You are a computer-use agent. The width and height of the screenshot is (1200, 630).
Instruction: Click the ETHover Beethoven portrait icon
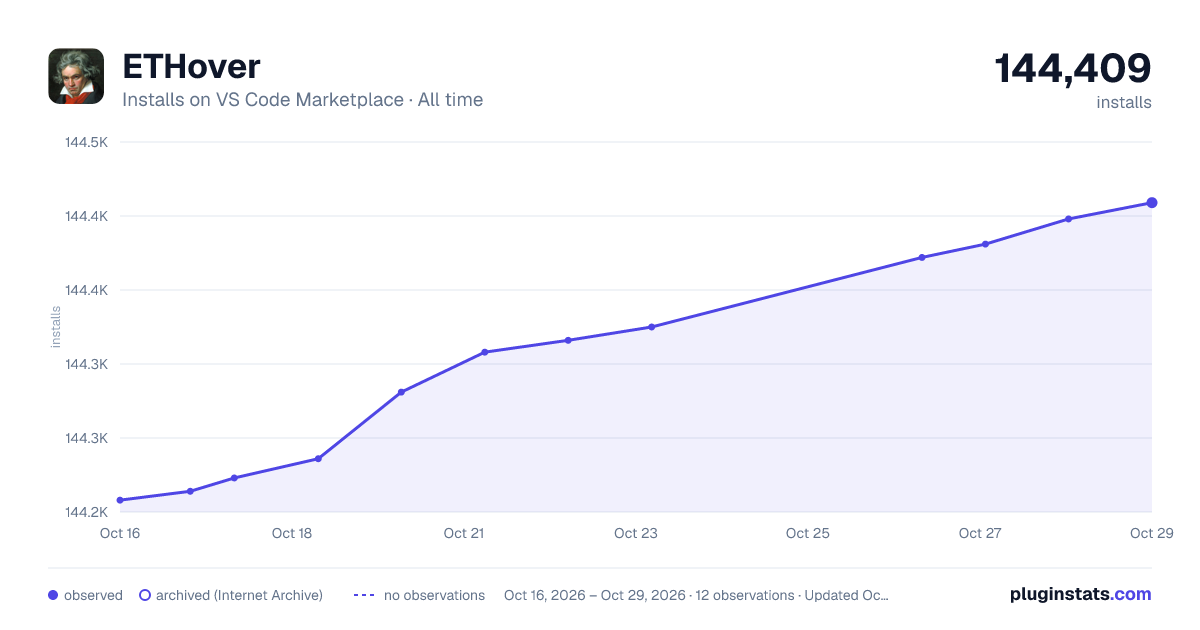click(x=76, y=76)
